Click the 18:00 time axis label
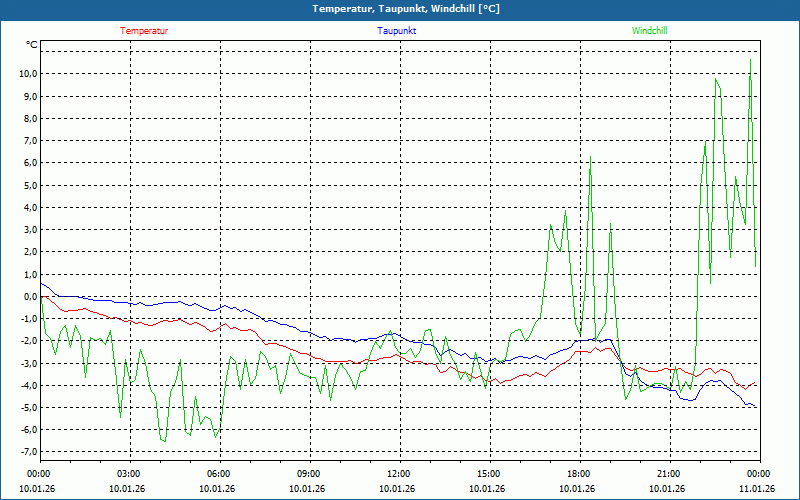This screenshot has width=800, height=500. tap(579, 473)
